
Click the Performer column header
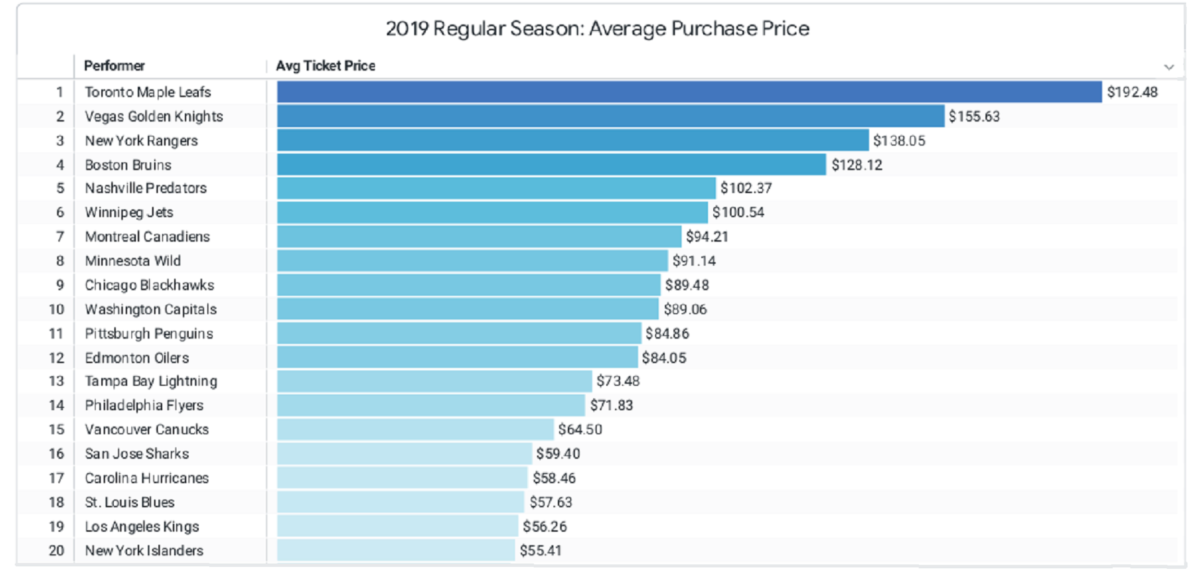point(114,66)
